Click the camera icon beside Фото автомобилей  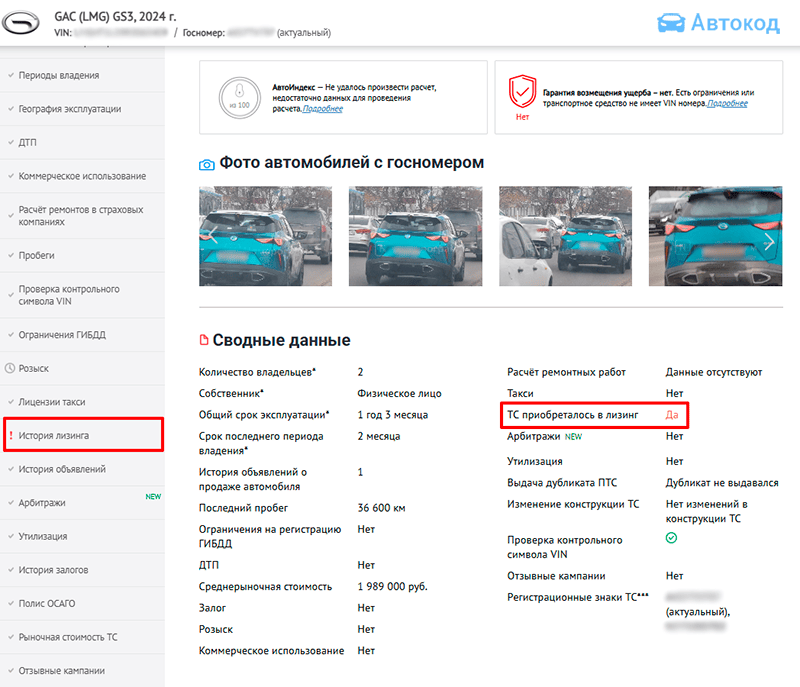coord(204,163)
